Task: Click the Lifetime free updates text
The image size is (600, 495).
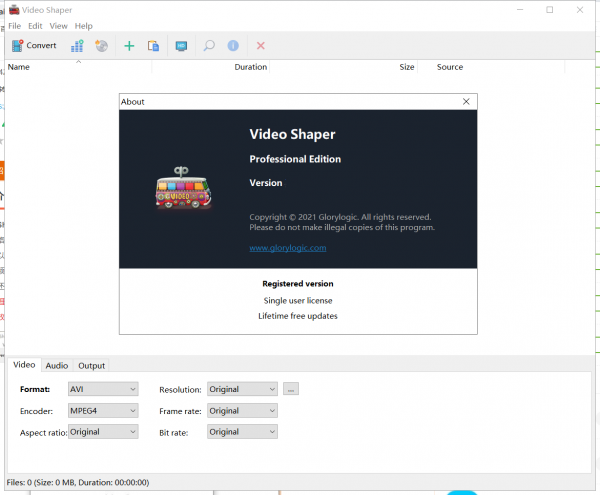Action: tap(298, 316)
